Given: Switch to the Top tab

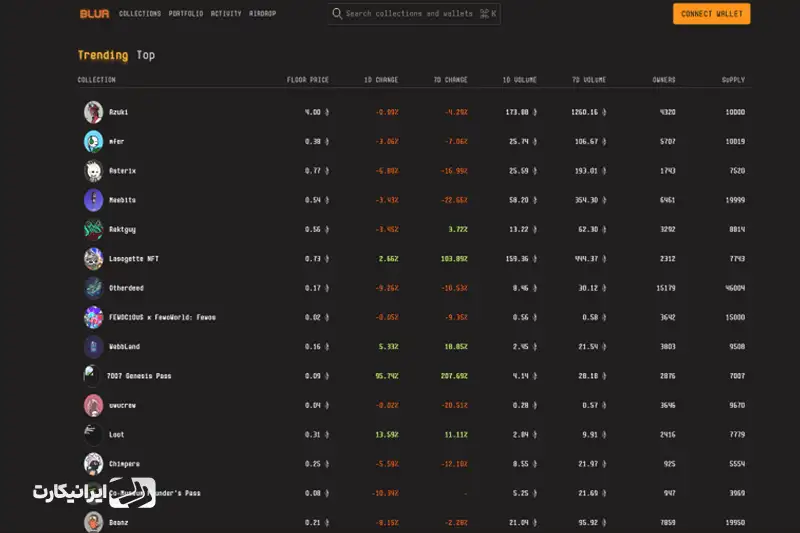Looking at the screenshot, I should (x=145, y=55).
